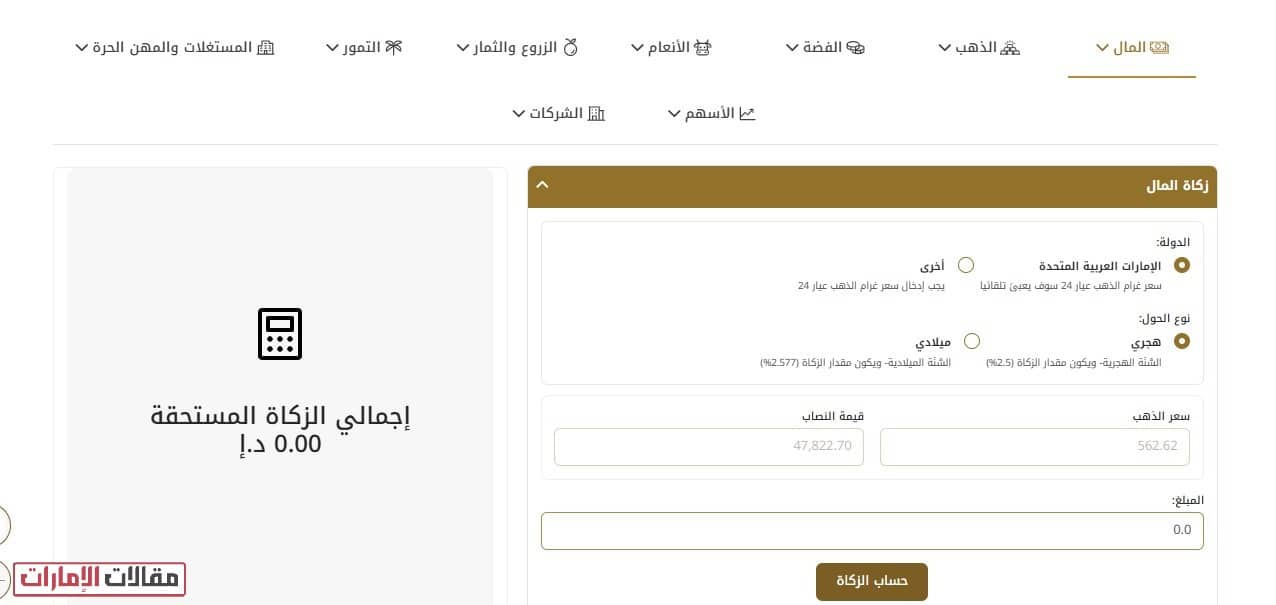Screen dimensions: 1276x605
Task: Select the الإمارات العربية المتحدة option
Action: click(x=1181, y=265)
